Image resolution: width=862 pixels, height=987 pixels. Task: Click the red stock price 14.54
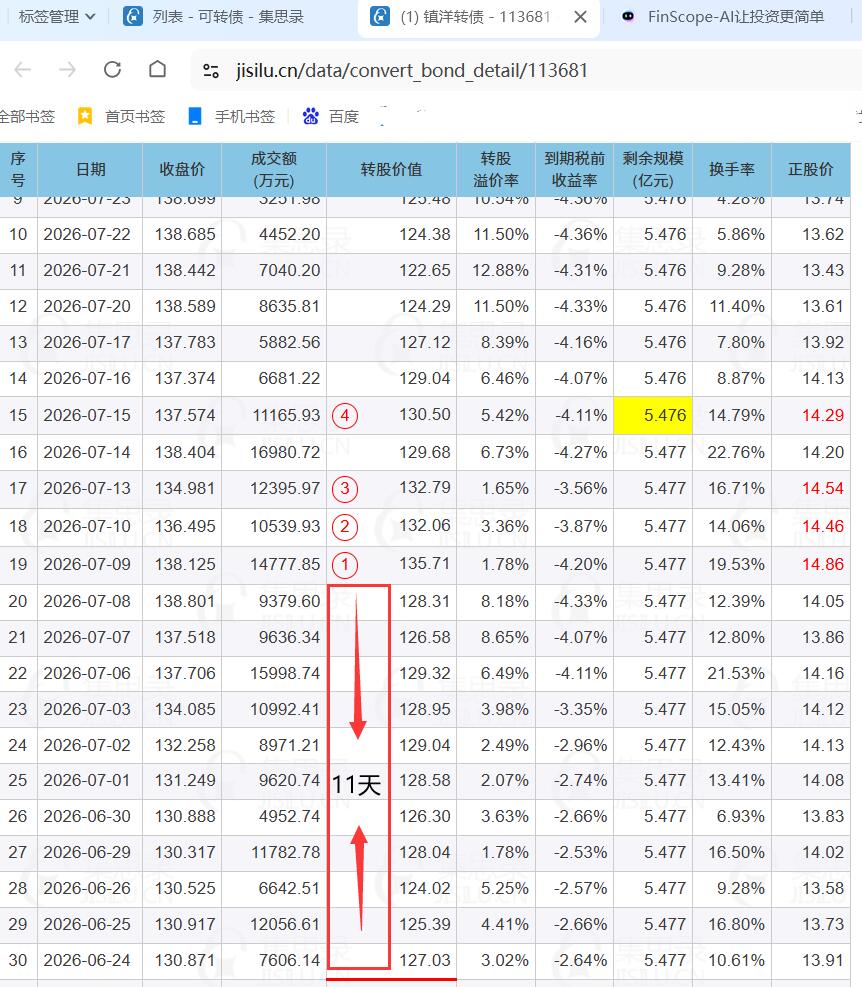click(823, 488)
